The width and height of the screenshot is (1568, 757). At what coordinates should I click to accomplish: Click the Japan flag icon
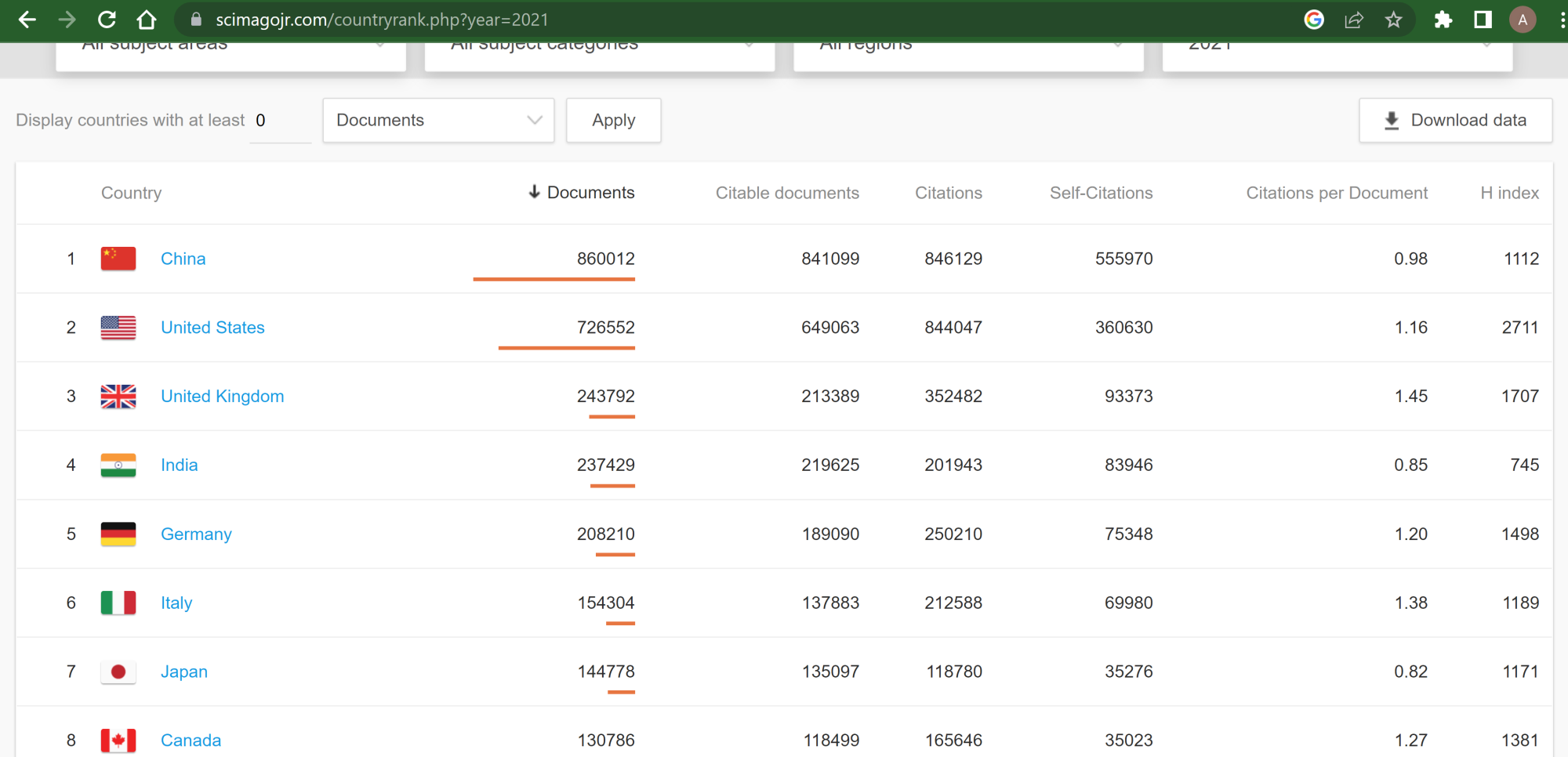tap(118, 672)
